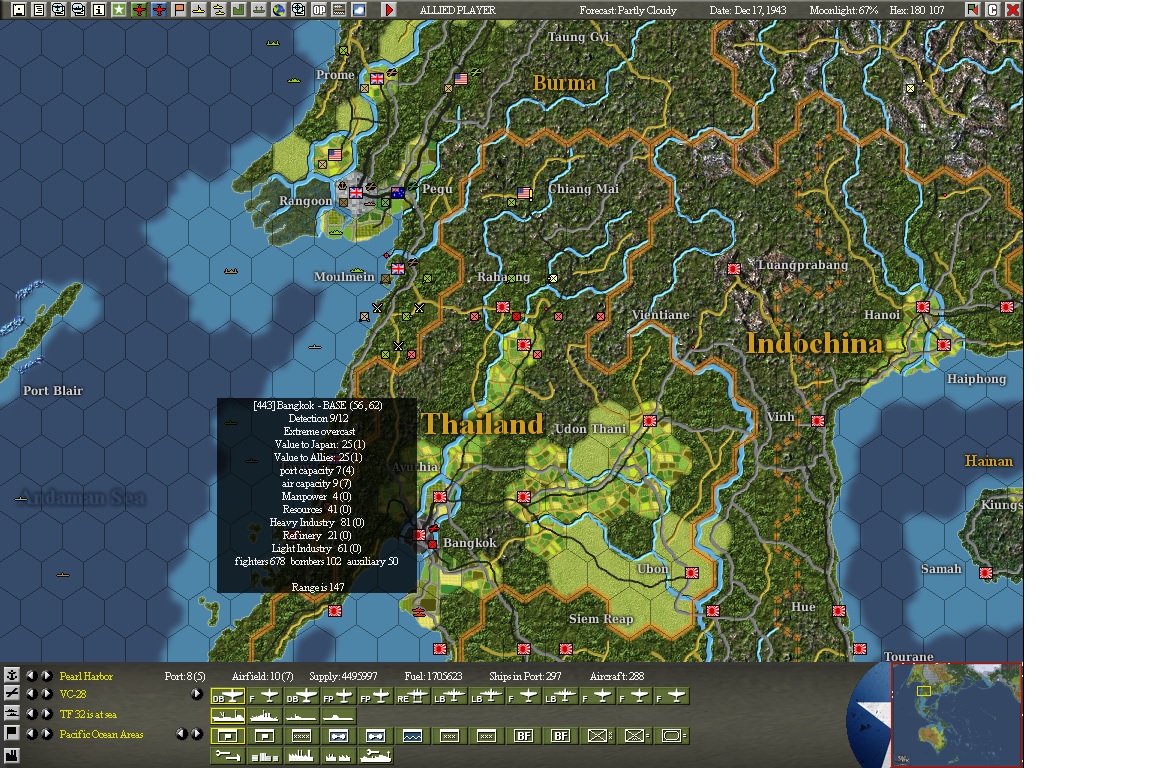Go to next air unit arrow beside VC-28
Image resolution: width=1152 pixels, height=768 pixels.
point(47,694)
